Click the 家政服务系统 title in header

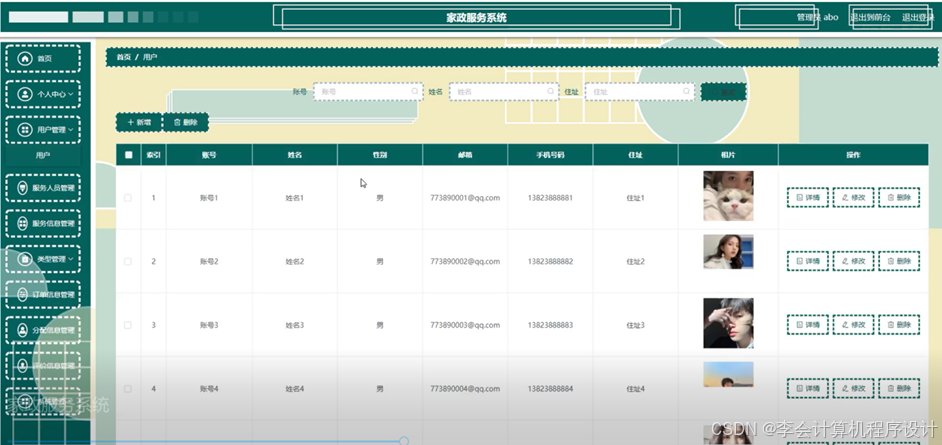pos(476,17)
